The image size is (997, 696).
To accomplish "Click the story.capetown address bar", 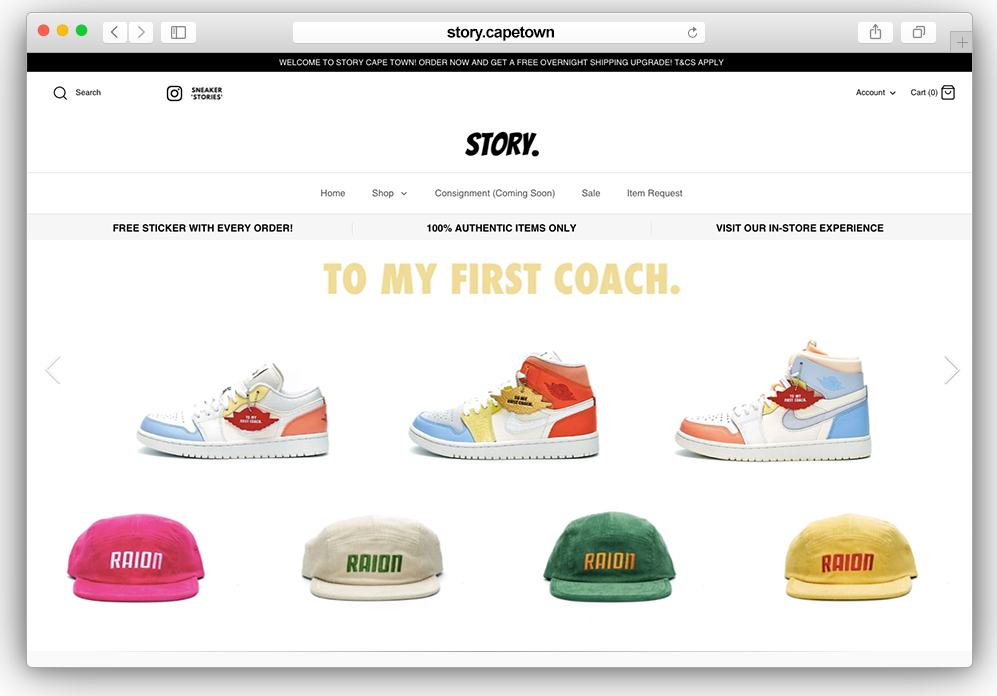I will [498, 32].
